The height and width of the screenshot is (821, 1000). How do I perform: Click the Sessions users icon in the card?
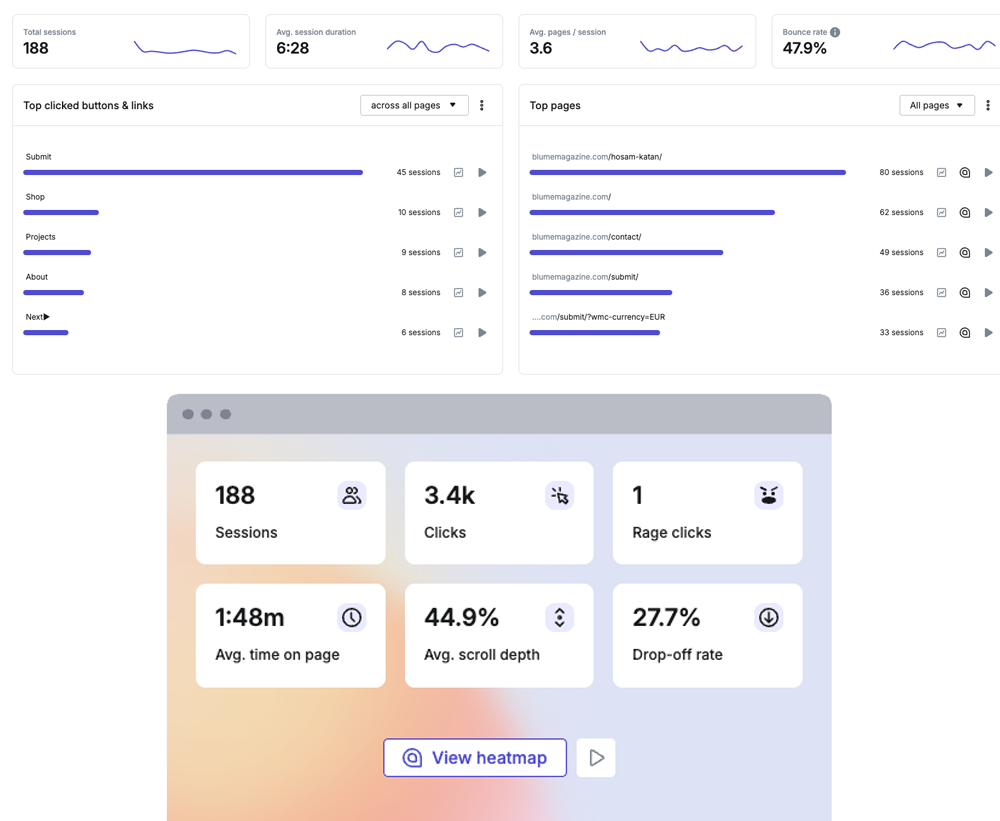[351, 495]
